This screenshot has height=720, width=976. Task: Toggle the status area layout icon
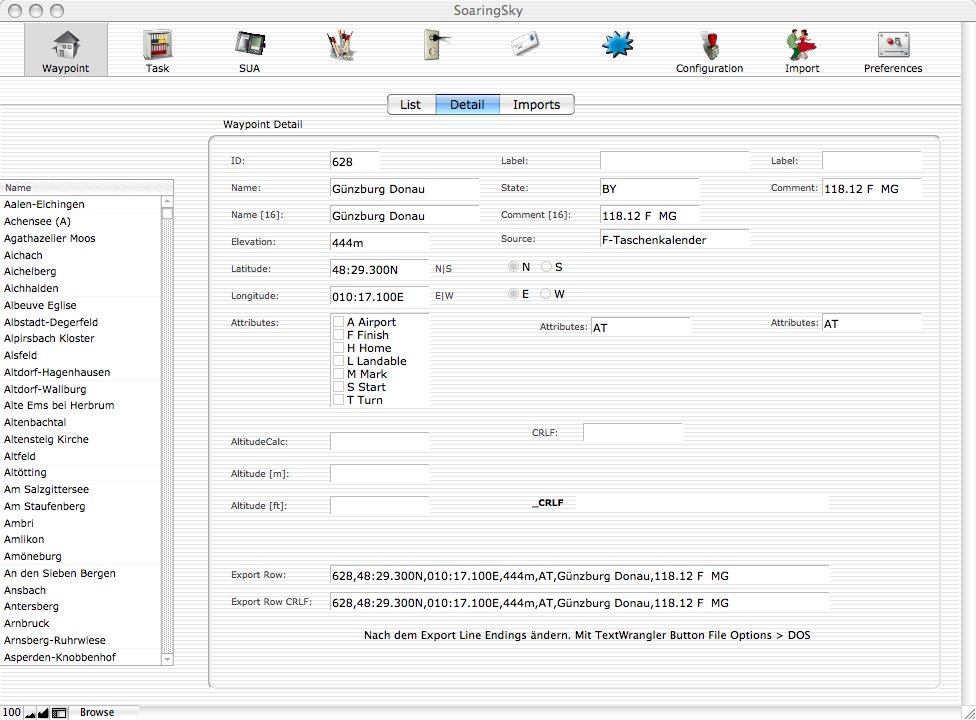tap(59, 713)
